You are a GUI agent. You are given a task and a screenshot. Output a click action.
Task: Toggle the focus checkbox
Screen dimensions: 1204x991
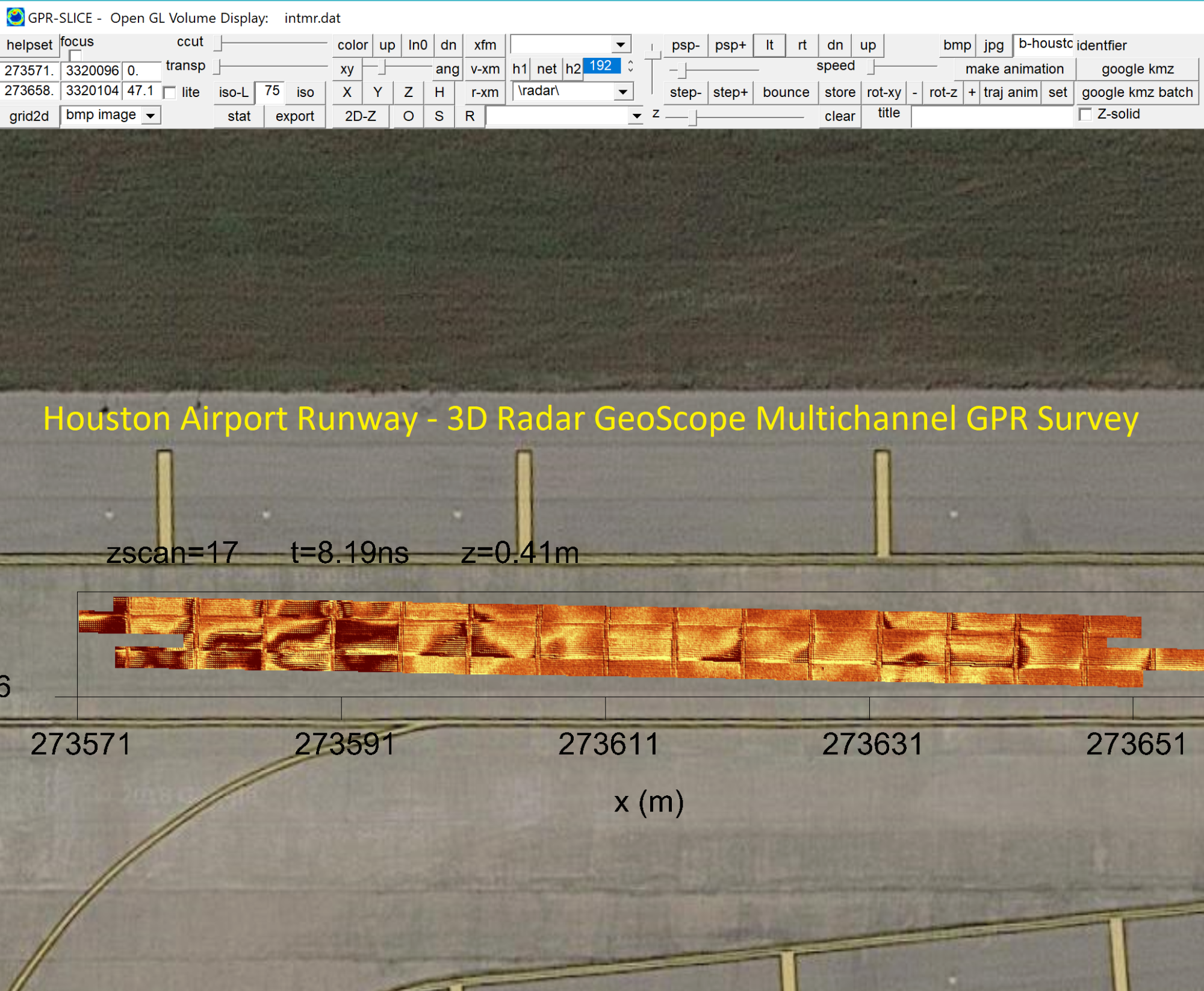pyautogui.click(x=75, y=55)
